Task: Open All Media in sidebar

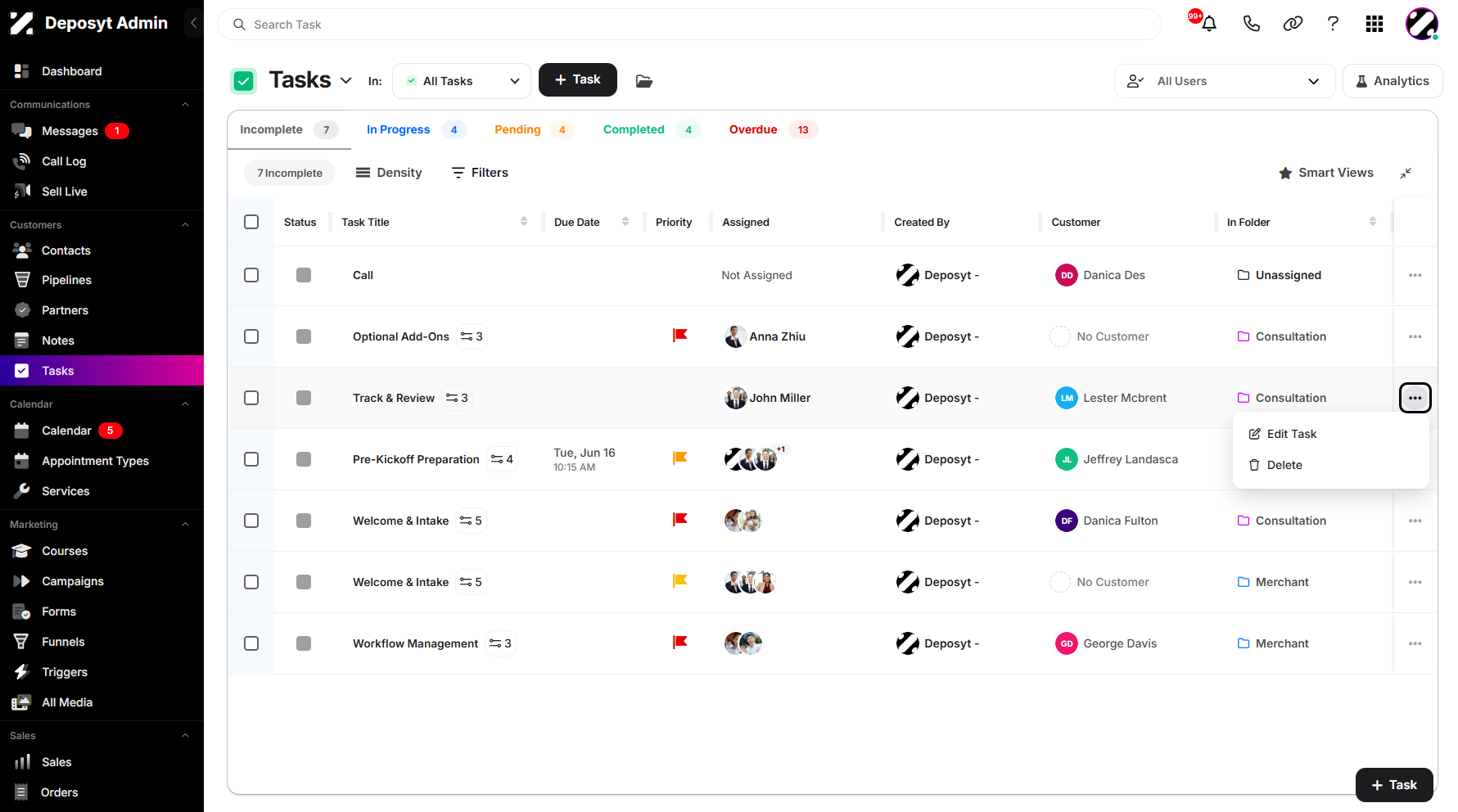Action: click(67, 702)
